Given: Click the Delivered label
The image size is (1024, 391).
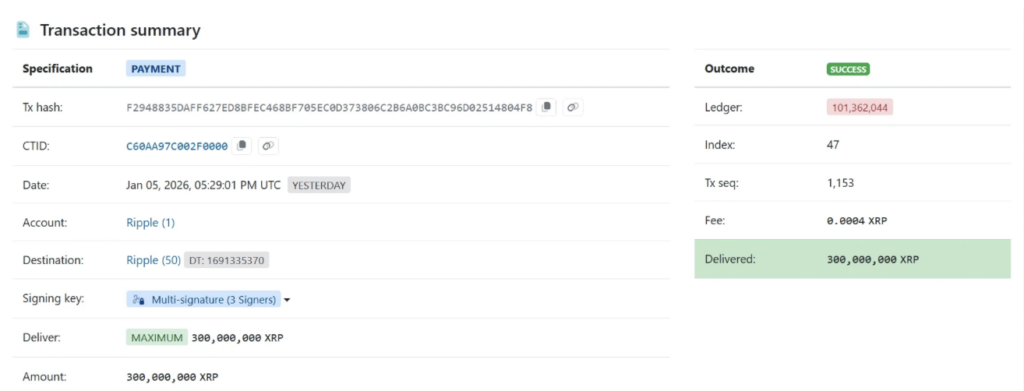Looking at the screenshot, I should [x=729, y=259].
